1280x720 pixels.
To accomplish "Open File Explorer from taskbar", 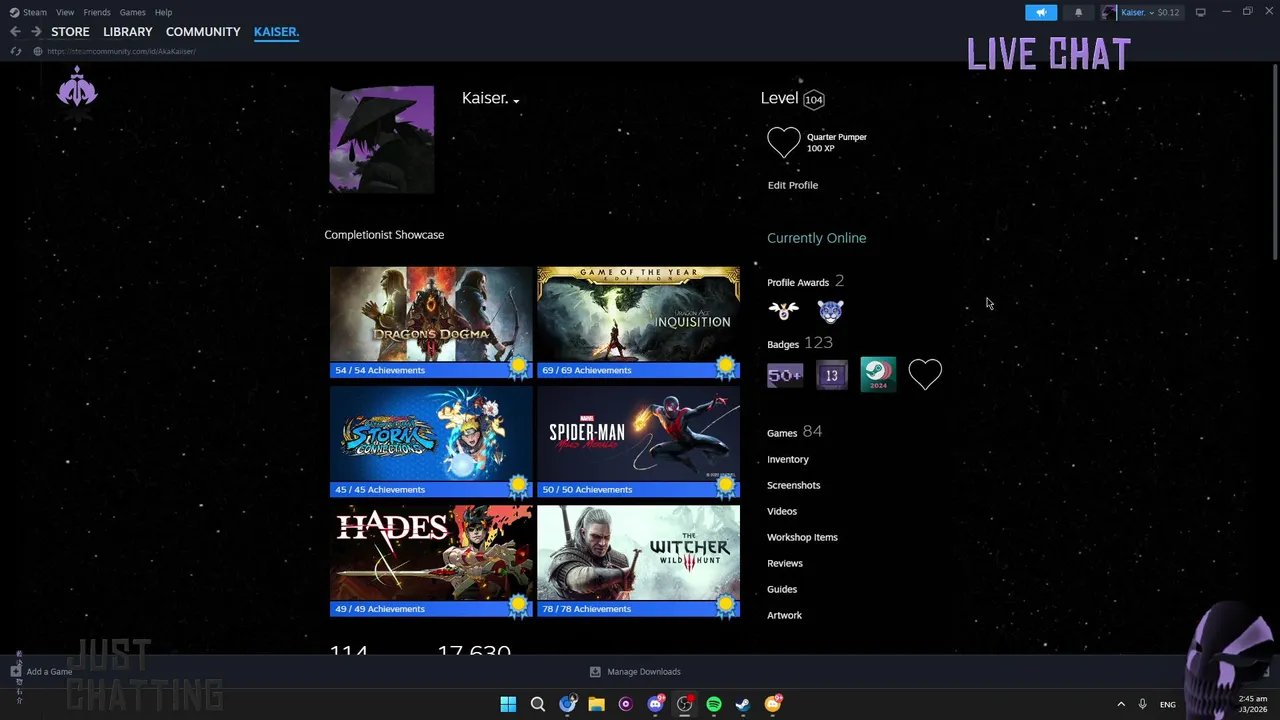I will point(597,704).
